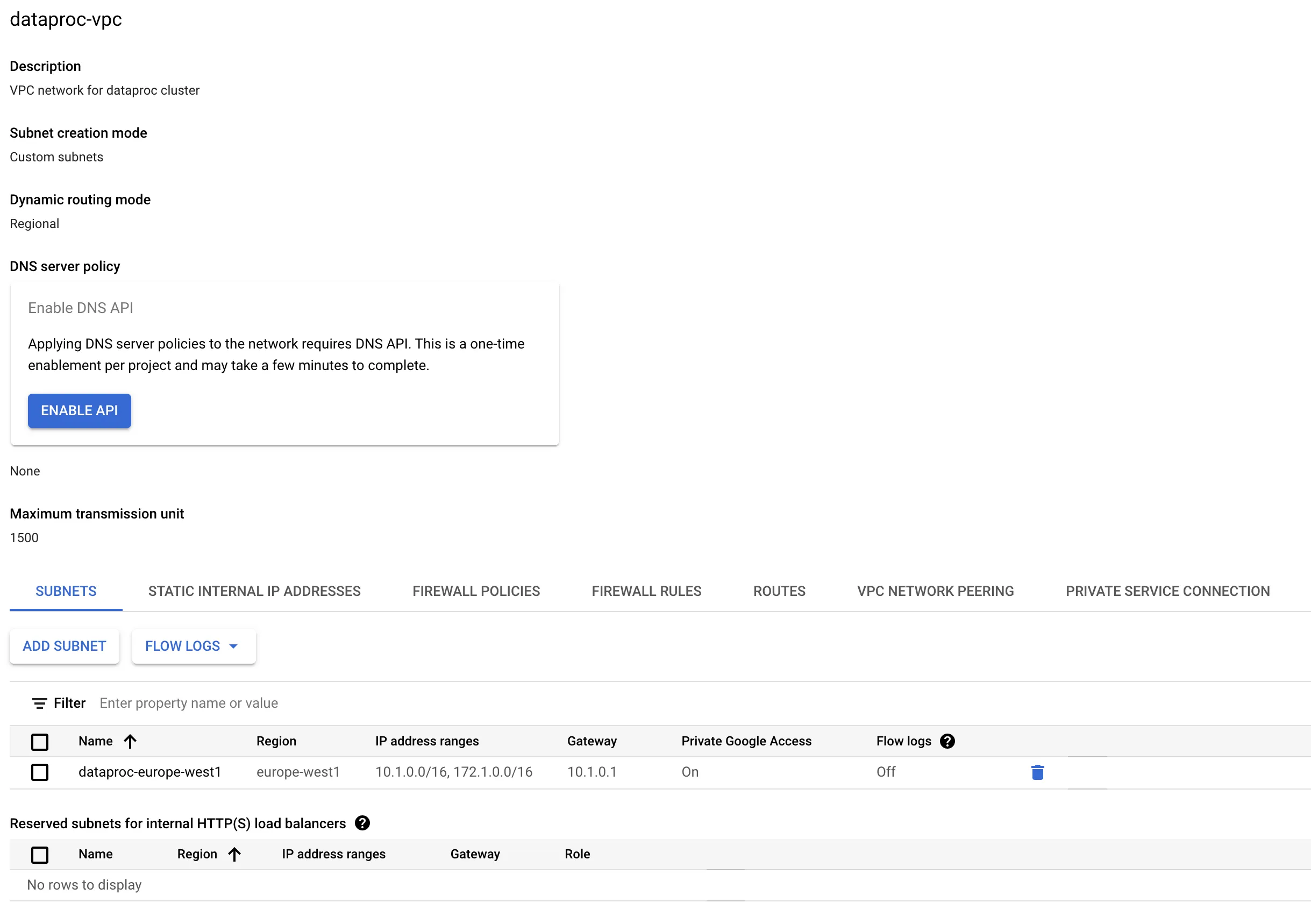This screenshot has height=924, width=1311.
Task: Check the dataproc-europe-west1 row checkbox
Action: click(39, 772)
